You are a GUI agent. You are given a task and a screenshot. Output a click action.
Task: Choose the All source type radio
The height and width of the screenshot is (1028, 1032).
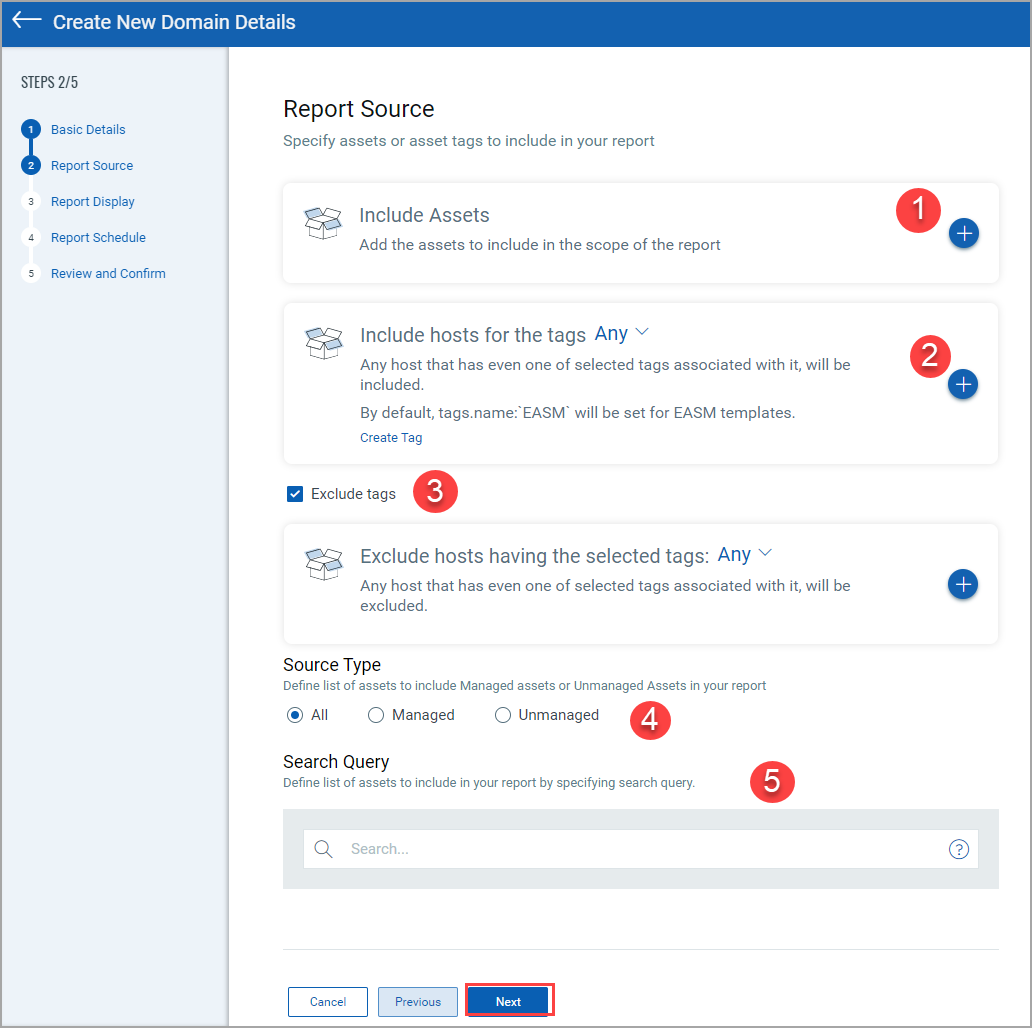[x=295, y=715]
